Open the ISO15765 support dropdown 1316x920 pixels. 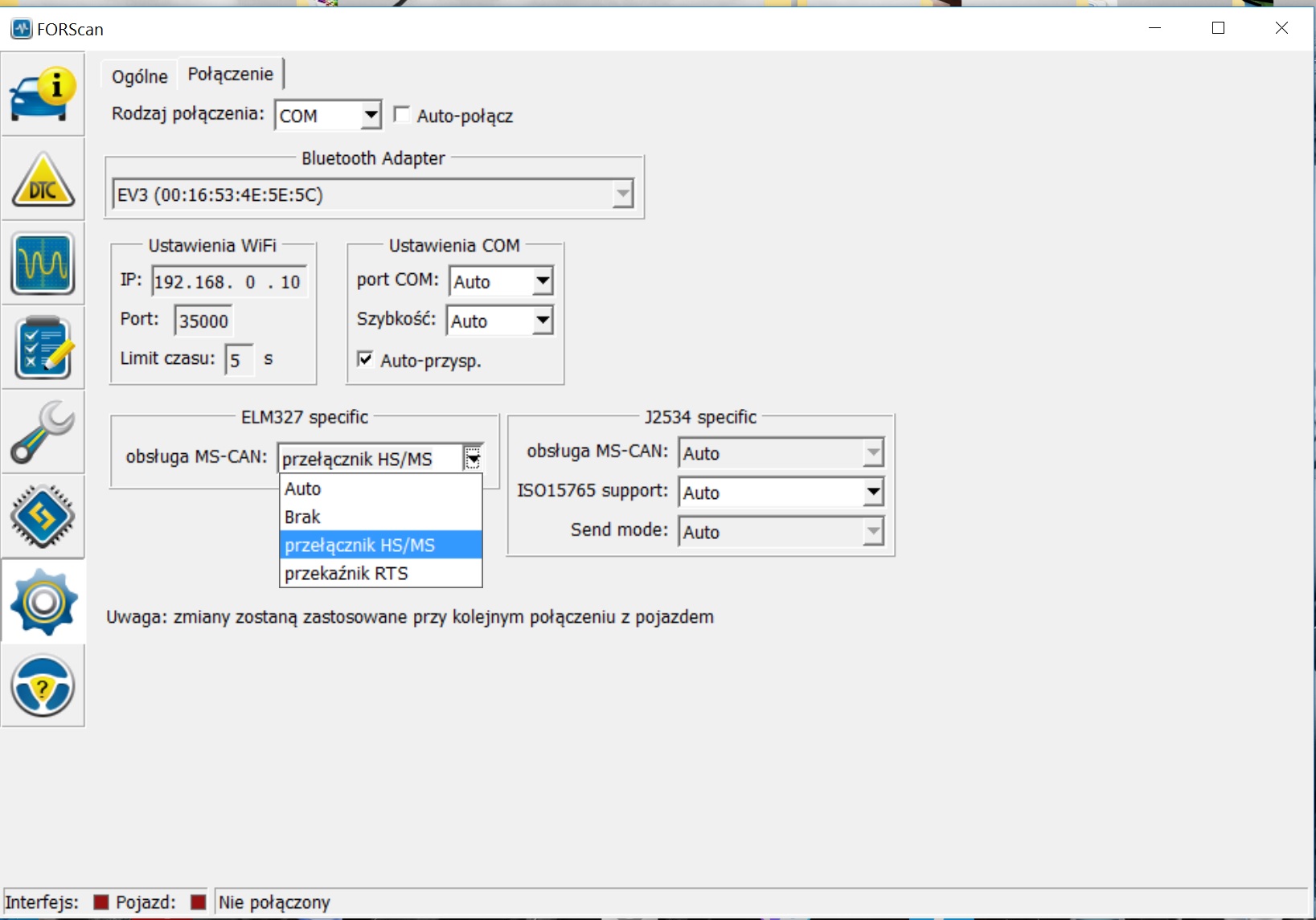coord(872,492)
